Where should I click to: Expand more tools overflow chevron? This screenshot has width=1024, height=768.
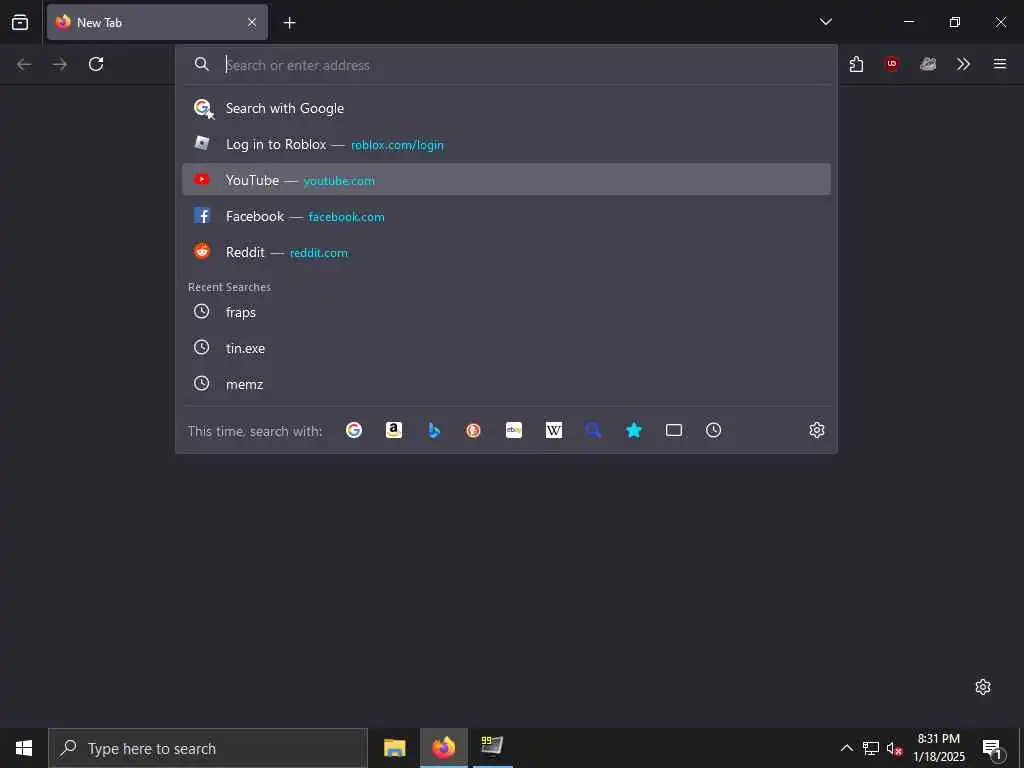coord(963,64)
